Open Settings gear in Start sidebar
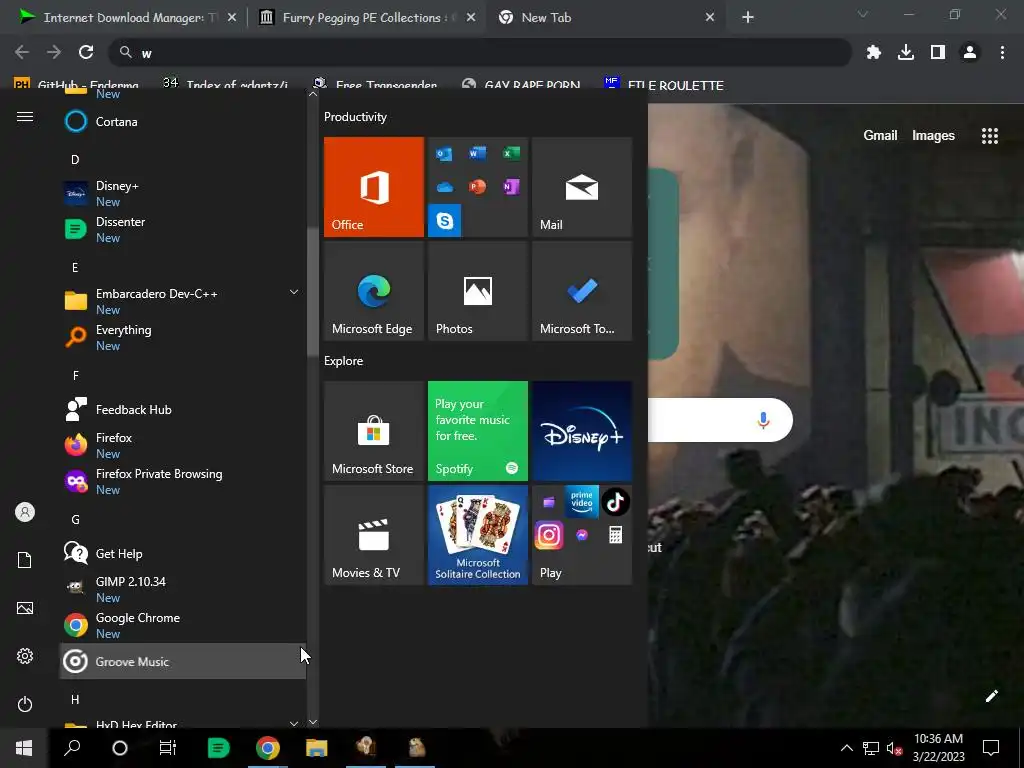 coord(25,656)
